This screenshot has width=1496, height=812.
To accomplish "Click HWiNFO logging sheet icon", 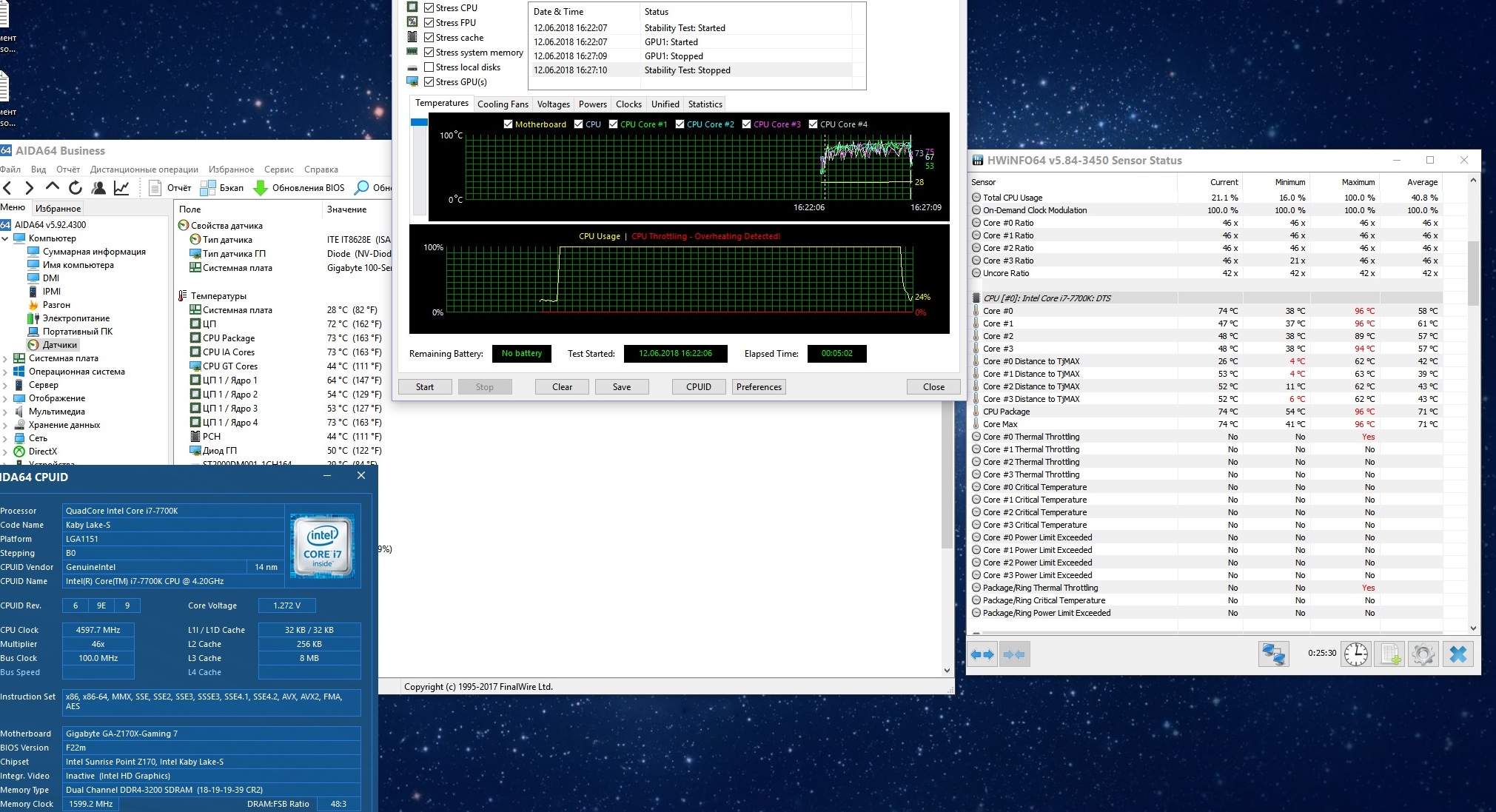I will tap(1389, 654).
